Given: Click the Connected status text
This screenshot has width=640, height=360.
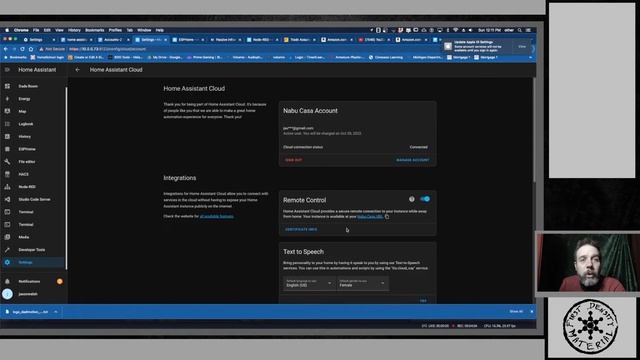Looking at the screenshot, I should click(419, 147).
